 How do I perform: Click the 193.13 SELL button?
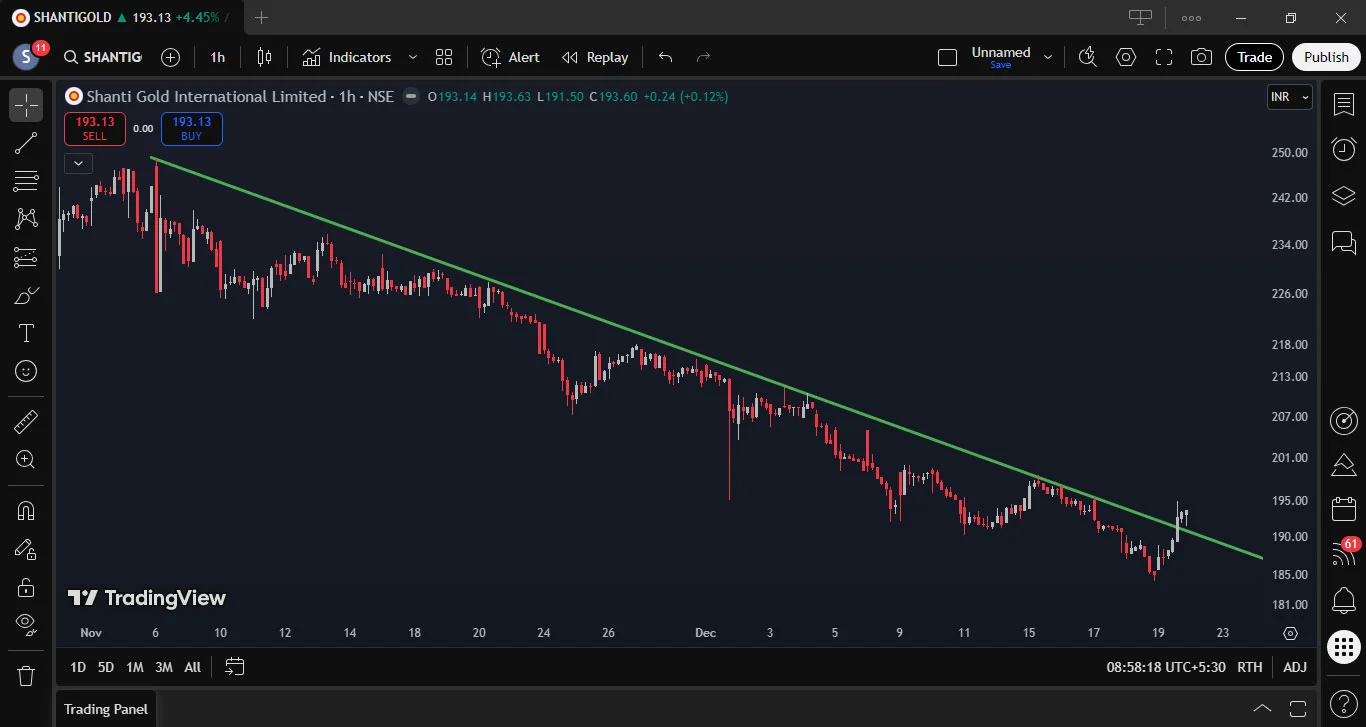pyautogui.click(x=95, y=128)
